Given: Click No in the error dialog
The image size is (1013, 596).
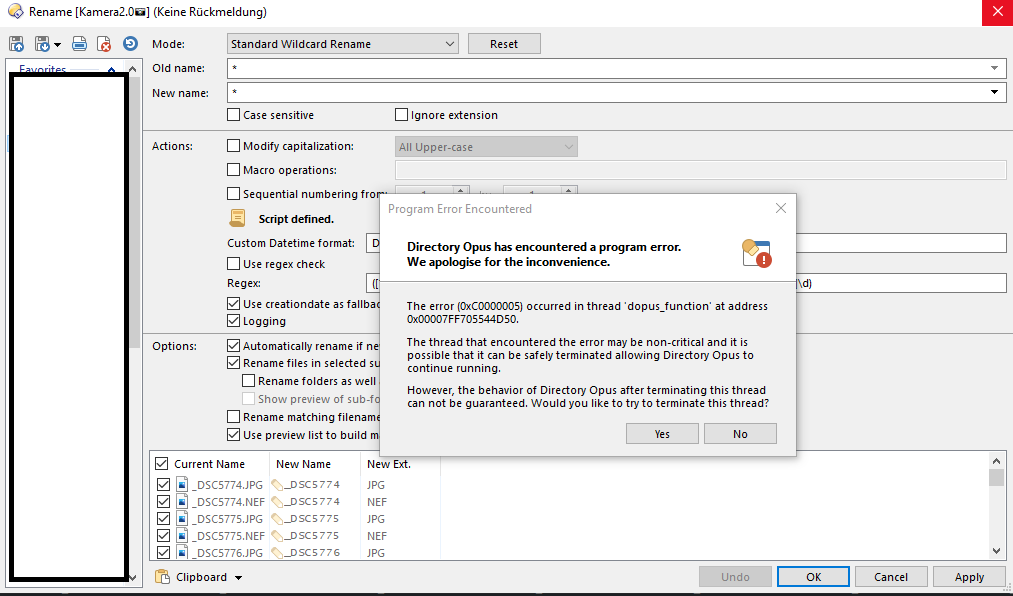Looking at the screenshot, I should click(x=740, y=434).
